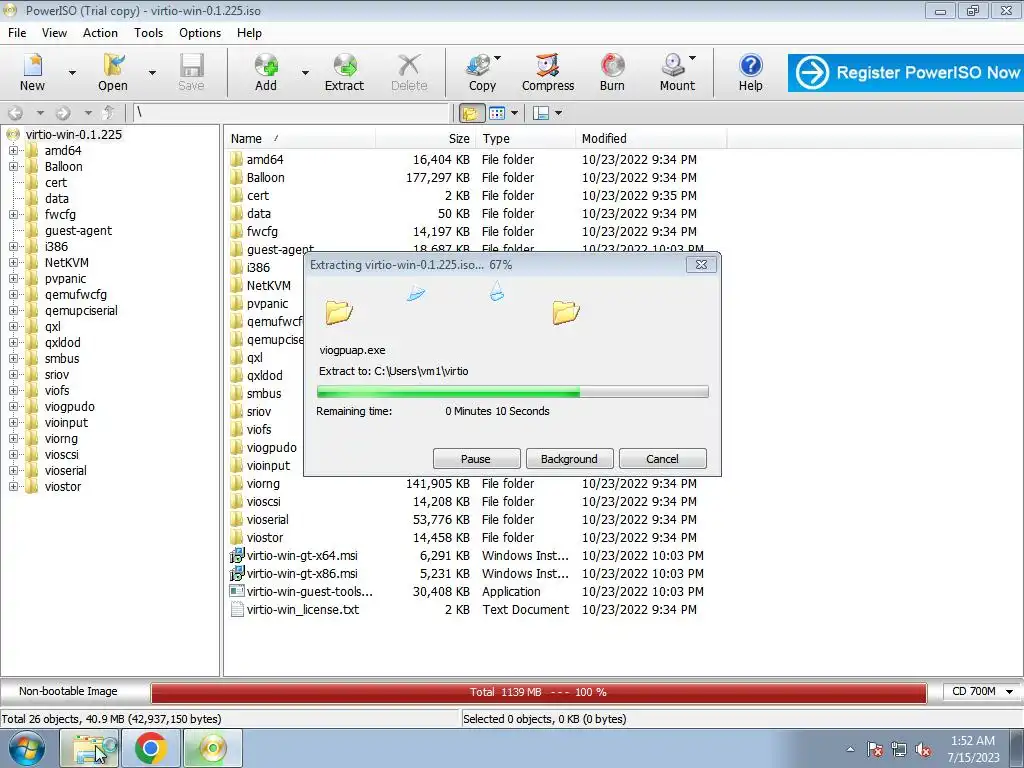
Task: Click the volume muted tray icon
Action: pyautogui.click(x=923, y=750)
